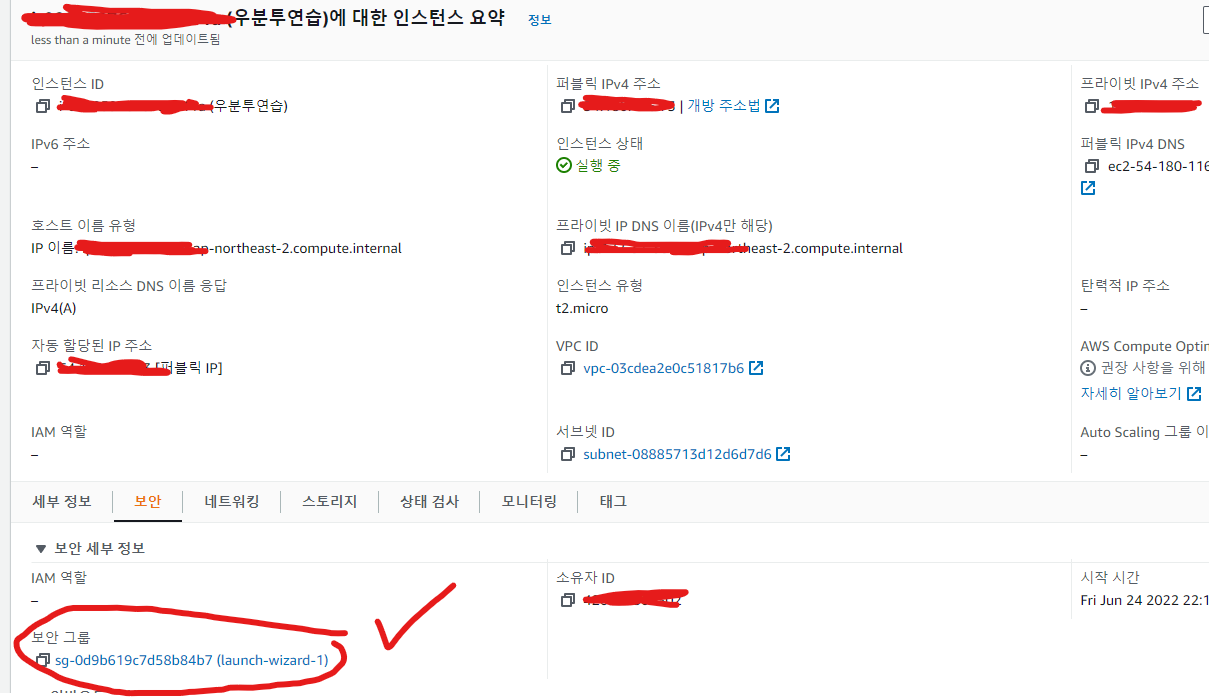The height and width of the screenshot is (697, 1209).
Task: Click the 호스트 이름 유형 label
Action: pyautogui.click(x=84, y=225)
